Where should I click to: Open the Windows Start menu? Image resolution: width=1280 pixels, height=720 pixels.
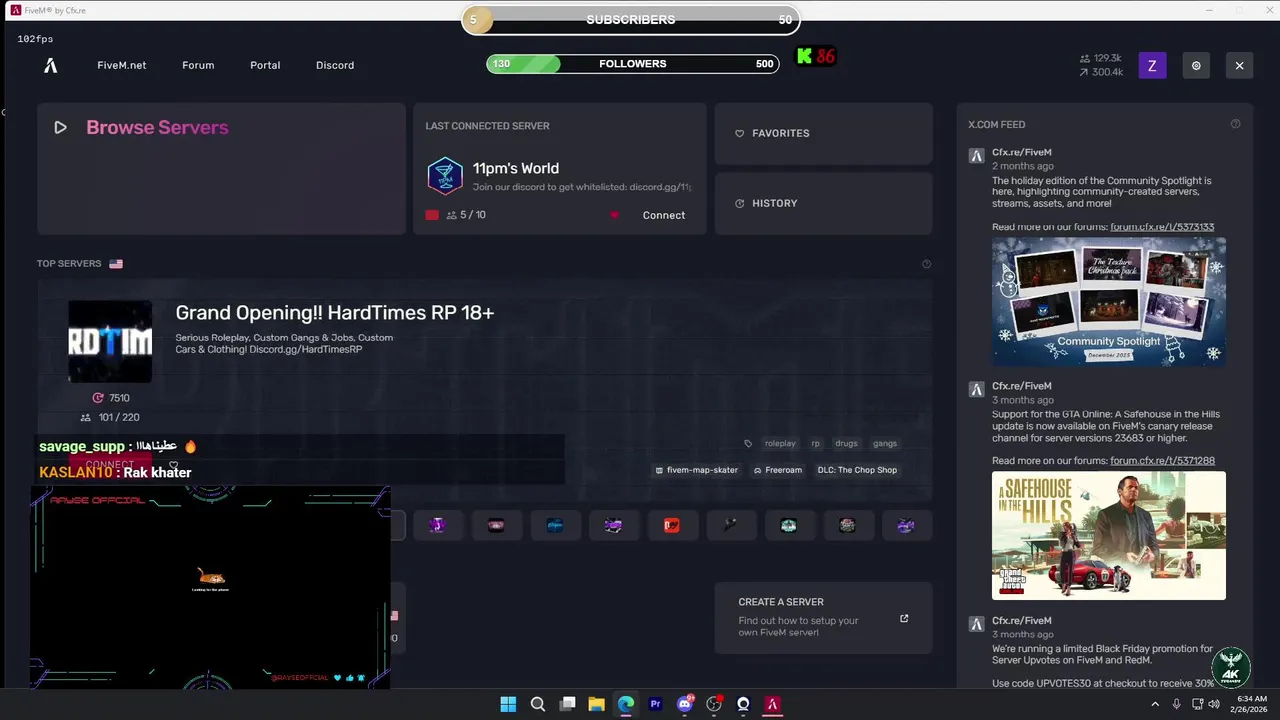(x=508, y=704)
